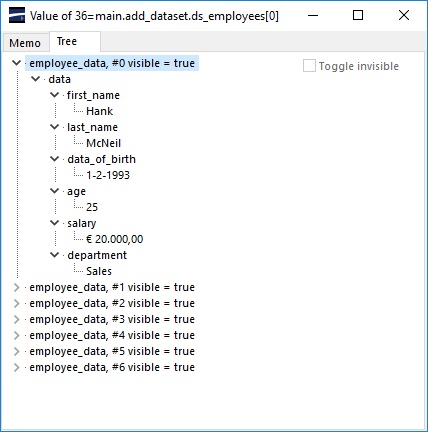Collapse the salary node chevron
Viewport: 428px width, 432px height.
(x=54, y=223)
